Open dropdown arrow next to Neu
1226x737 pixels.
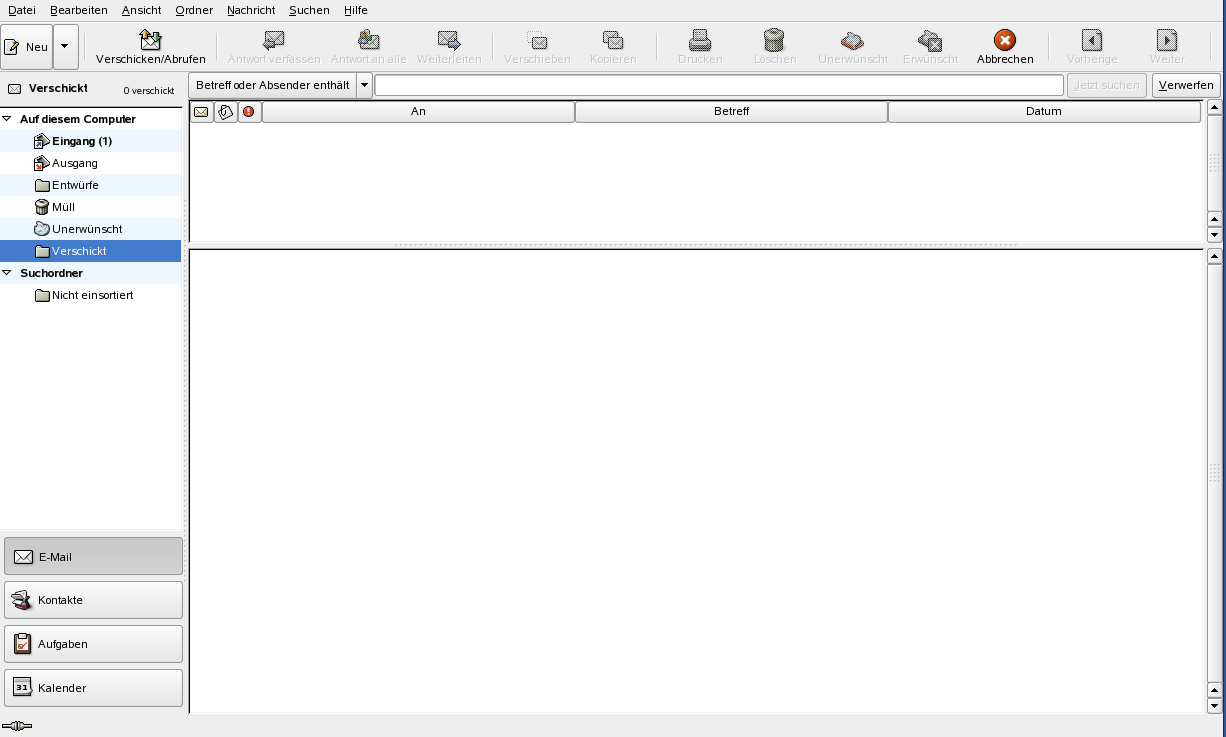pyautogui.click(x=66, y=47)
